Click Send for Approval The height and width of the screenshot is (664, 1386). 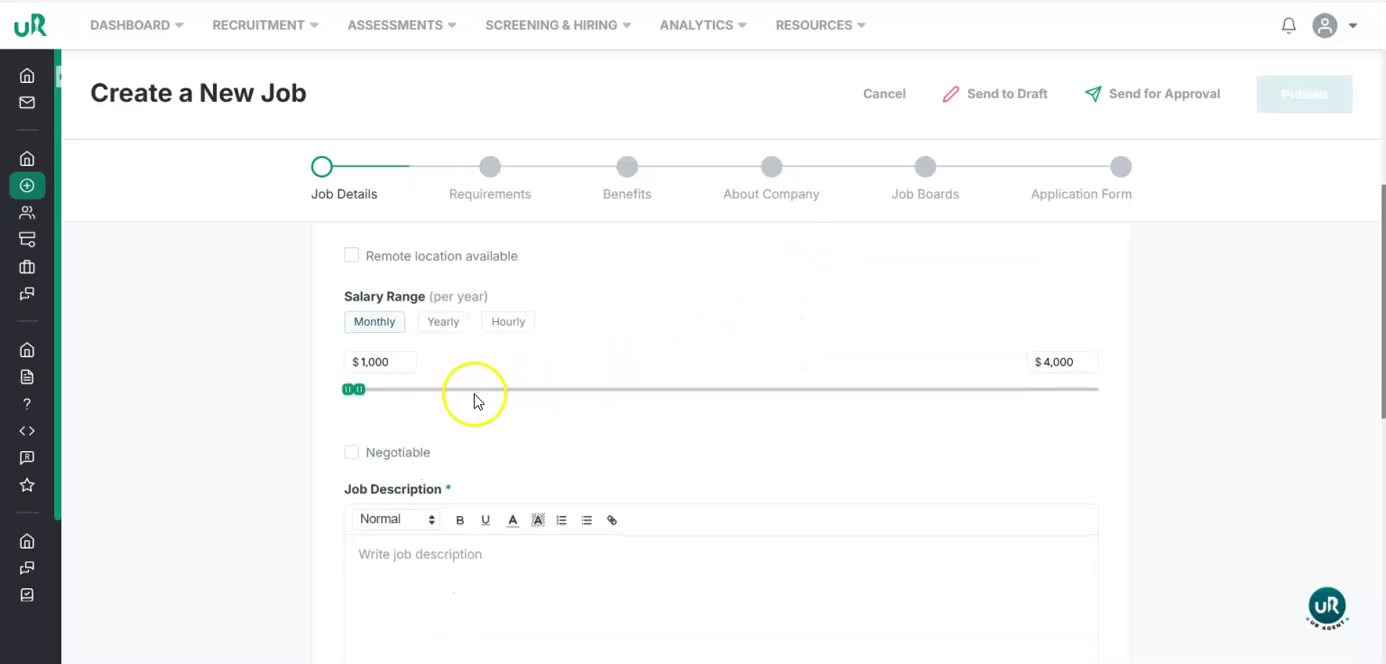click(x=1152, y=94)
